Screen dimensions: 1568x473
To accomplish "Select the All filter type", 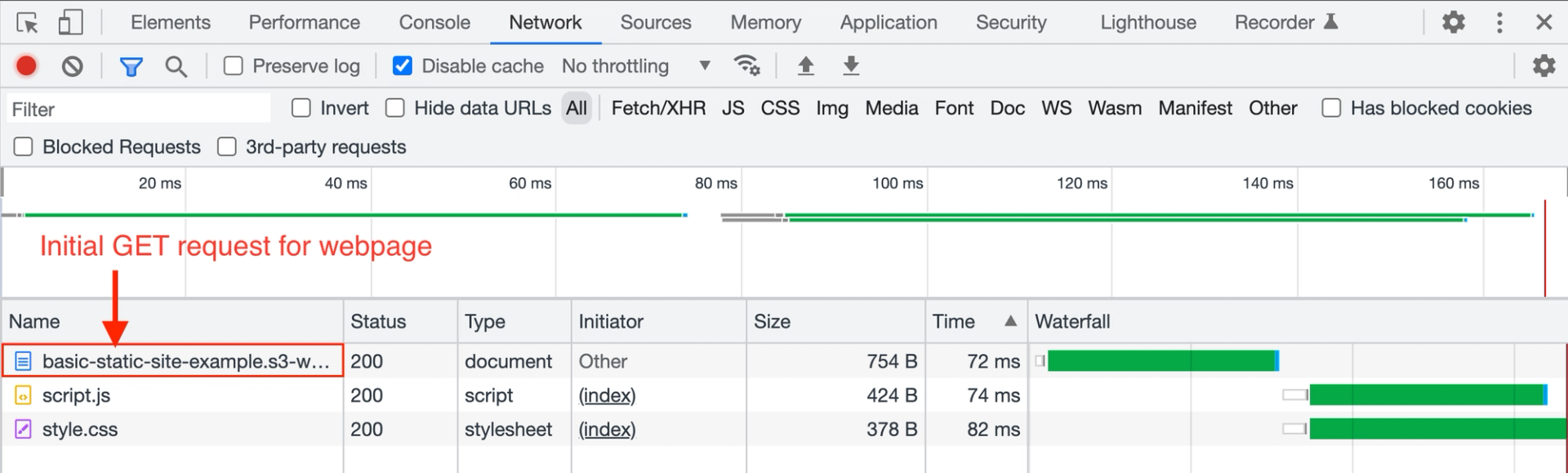I will 577,108.
